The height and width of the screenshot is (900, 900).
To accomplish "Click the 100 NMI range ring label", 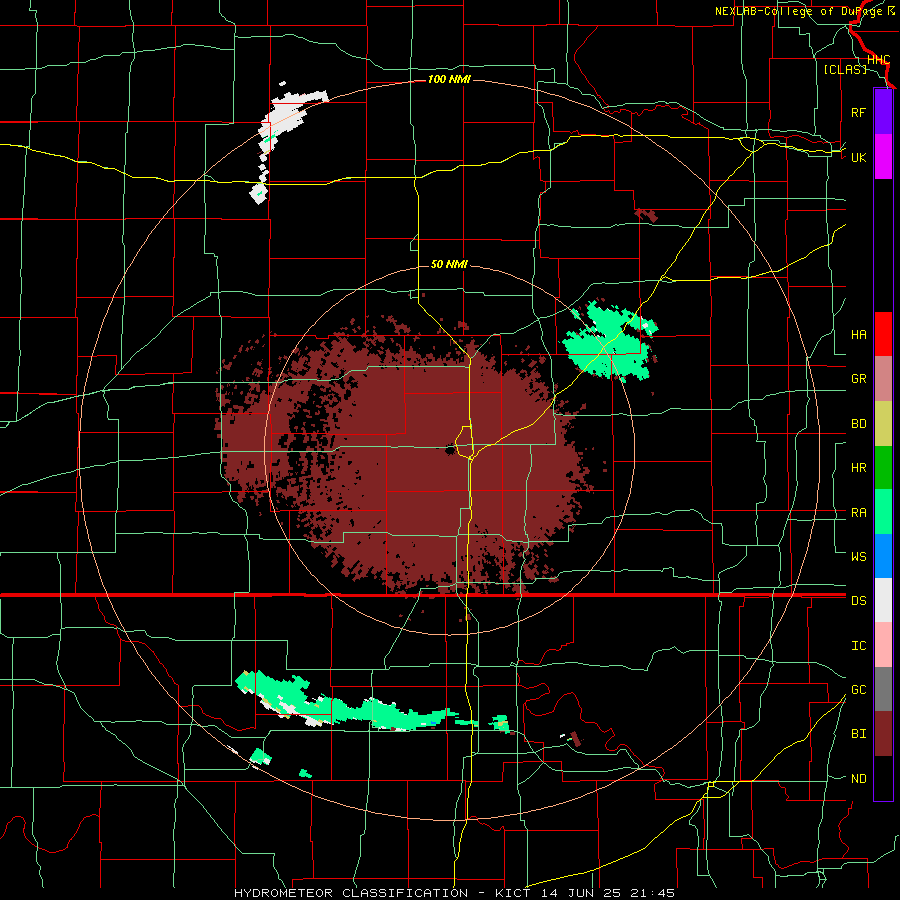I will 449,79.
